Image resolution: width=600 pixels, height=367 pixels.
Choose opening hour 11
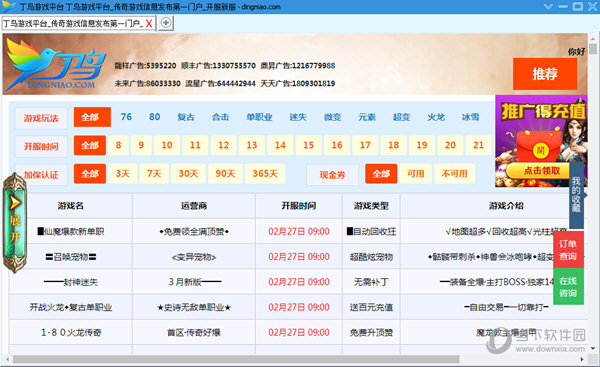click(x=195, y=145)
